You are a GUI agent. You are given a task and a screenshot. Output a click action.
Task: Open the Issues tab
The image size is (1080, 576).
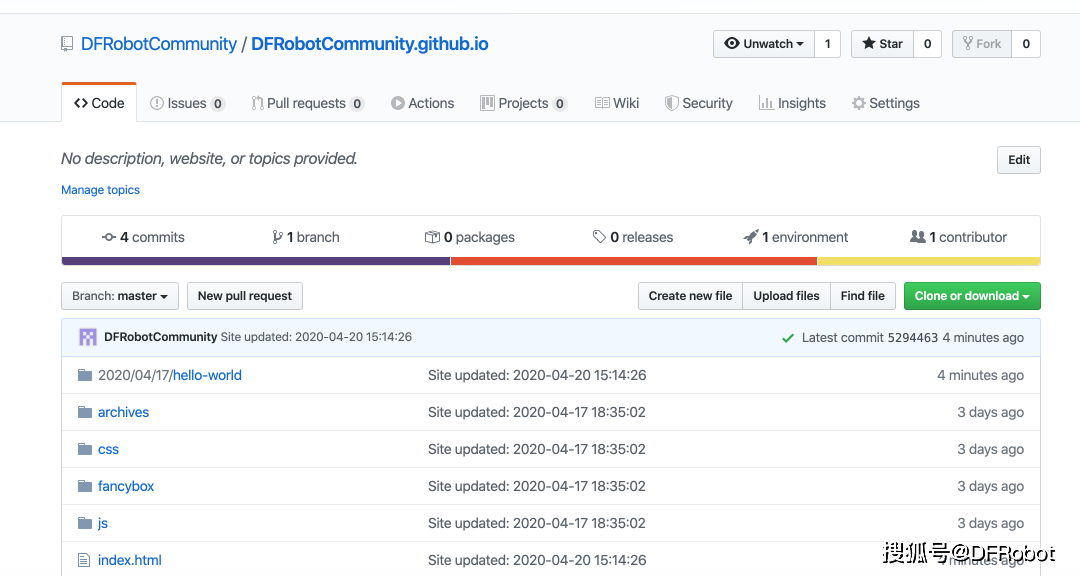click(x=187, y=103)
